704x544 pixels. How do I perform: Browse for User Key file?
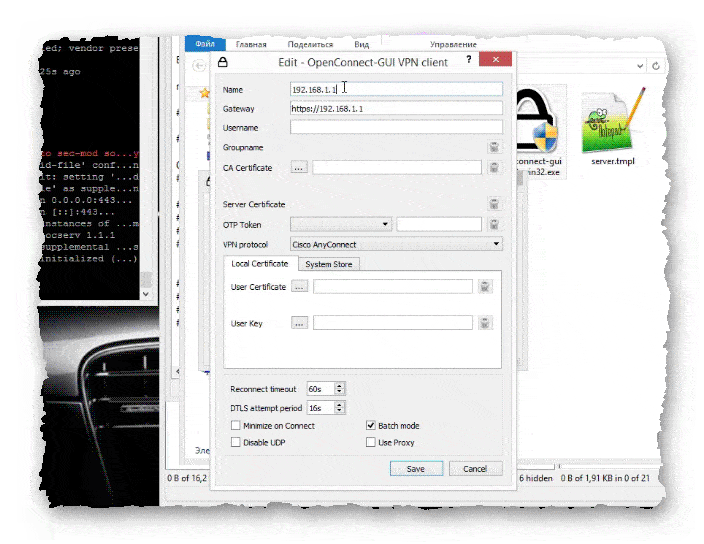tap(299, 323)
